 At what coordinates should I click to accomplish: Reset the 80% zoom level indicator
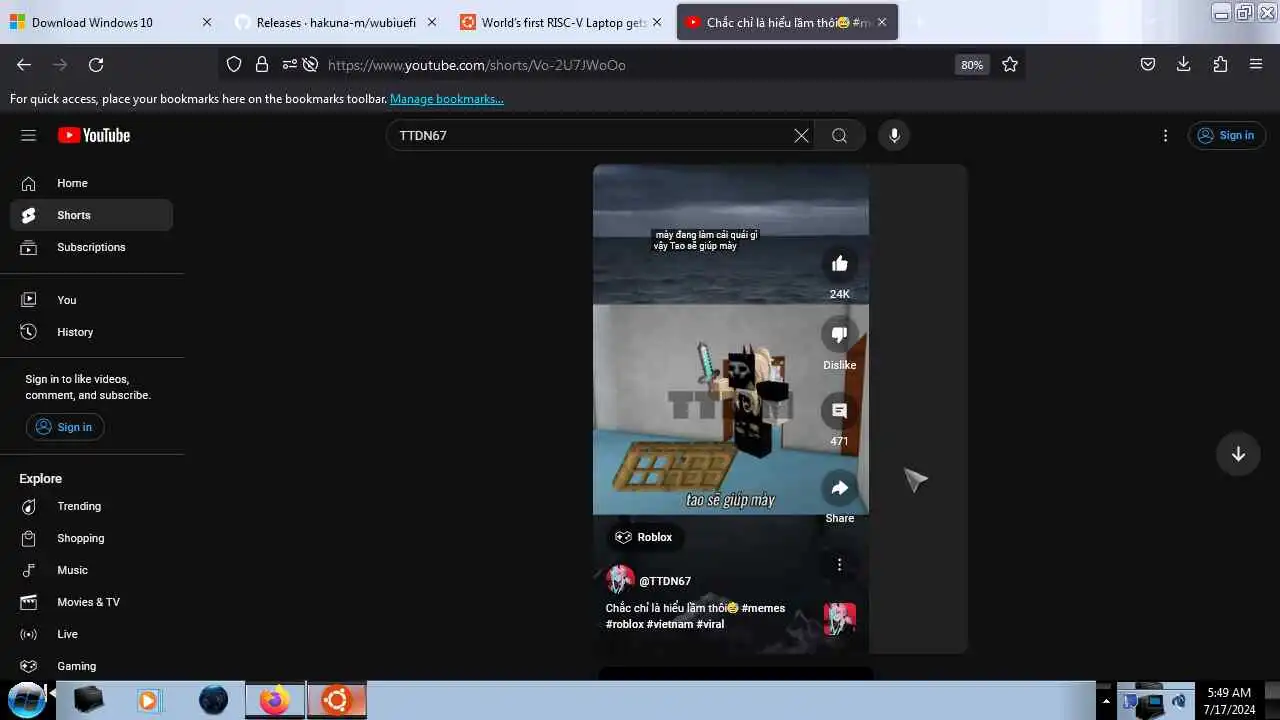[x=971, y=64]
